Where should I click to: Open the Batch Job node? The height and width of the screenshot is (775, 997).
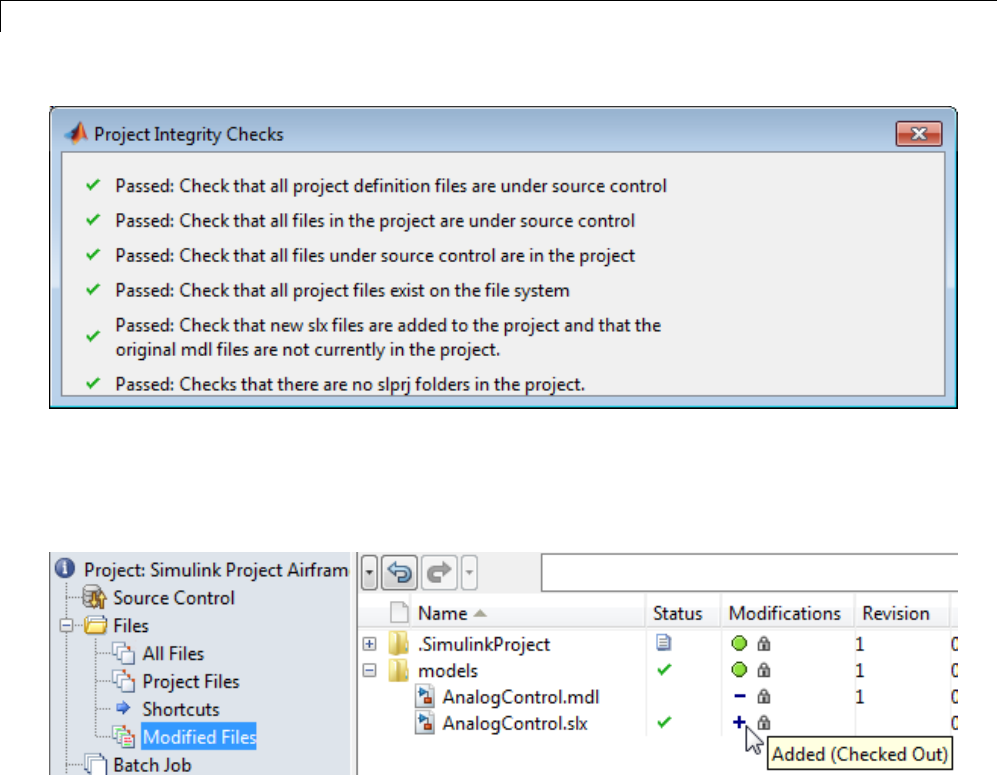coord(152,765)
